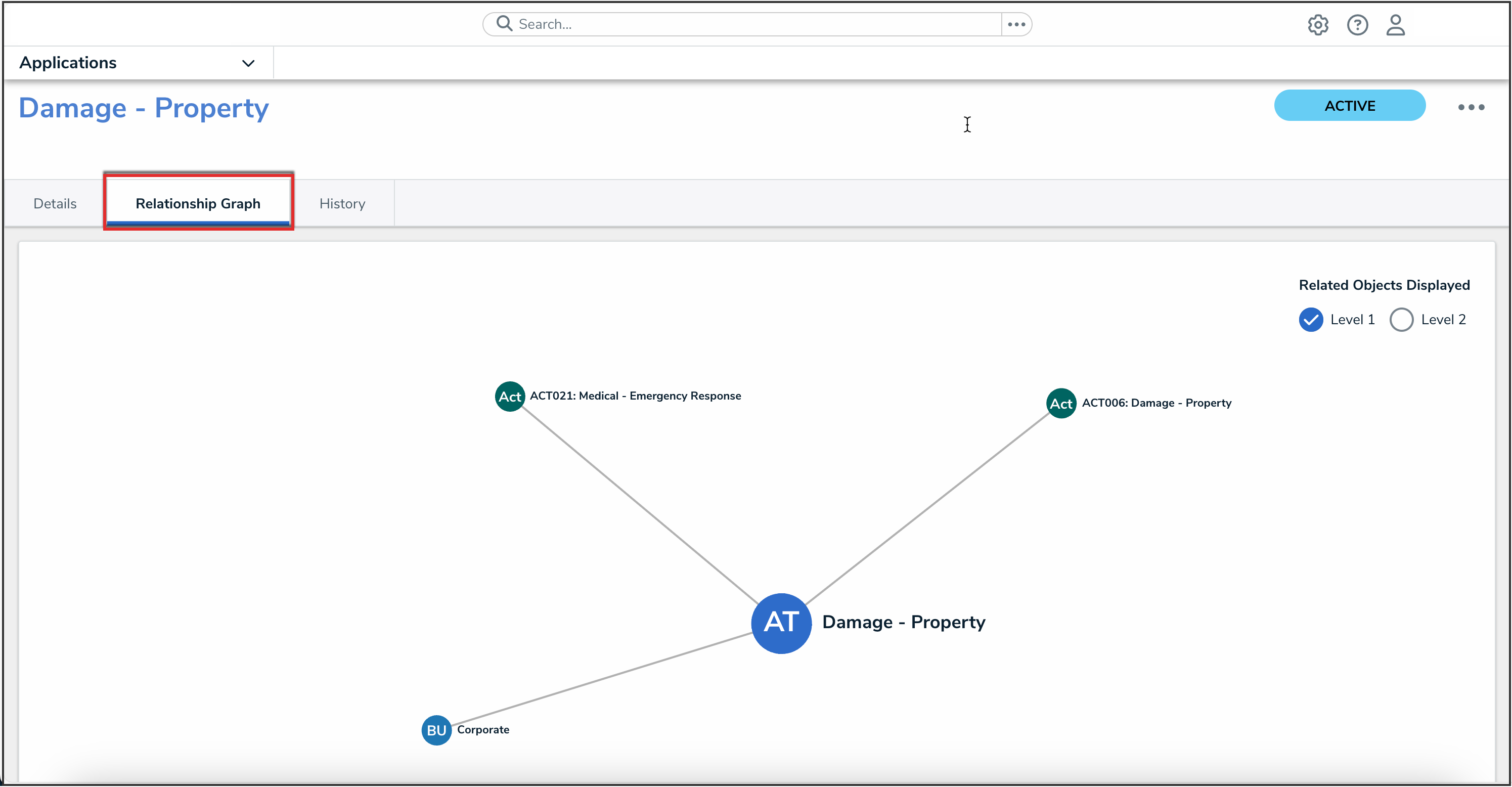Click the central AT Damage Property node
Screen dimensions: 1512x787
point(781,623)
